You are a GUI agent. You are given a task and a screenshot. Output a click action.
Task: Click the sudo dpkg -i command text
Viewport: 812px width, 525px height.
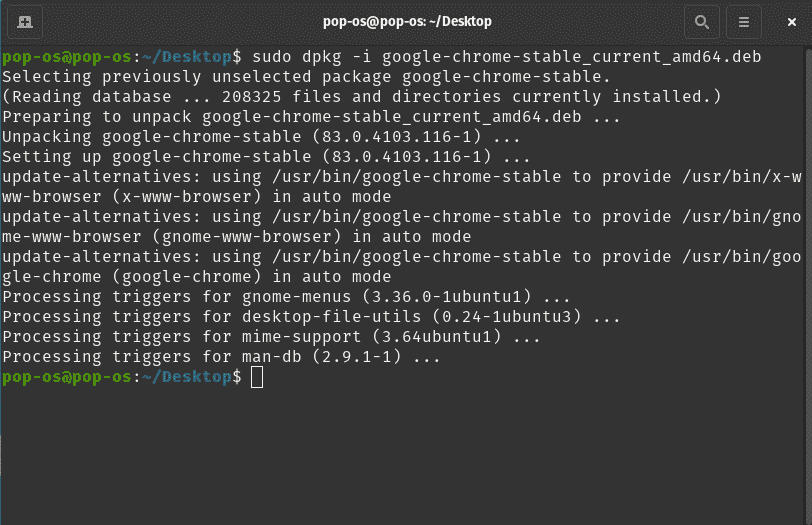[506, 56]
